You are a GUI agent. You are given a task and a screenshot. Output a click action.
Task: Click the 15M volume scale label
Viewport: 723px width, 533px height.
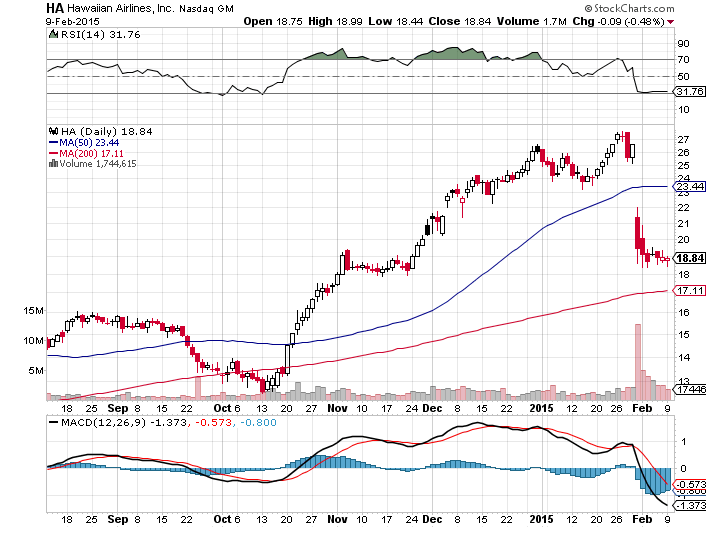(33, 311)
